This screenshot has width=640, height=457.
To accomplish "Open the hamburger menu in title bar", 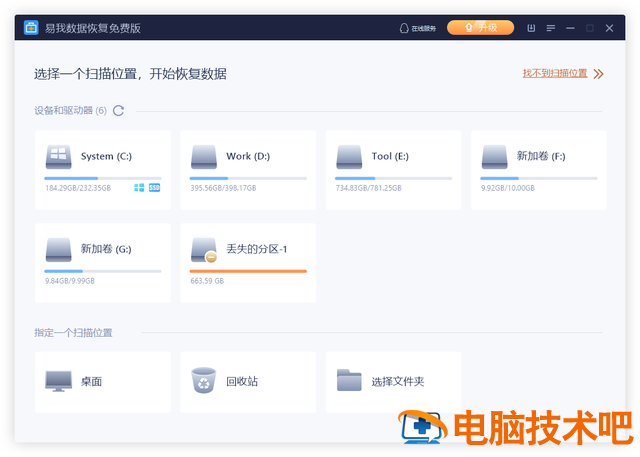I will tap(551, 28).
